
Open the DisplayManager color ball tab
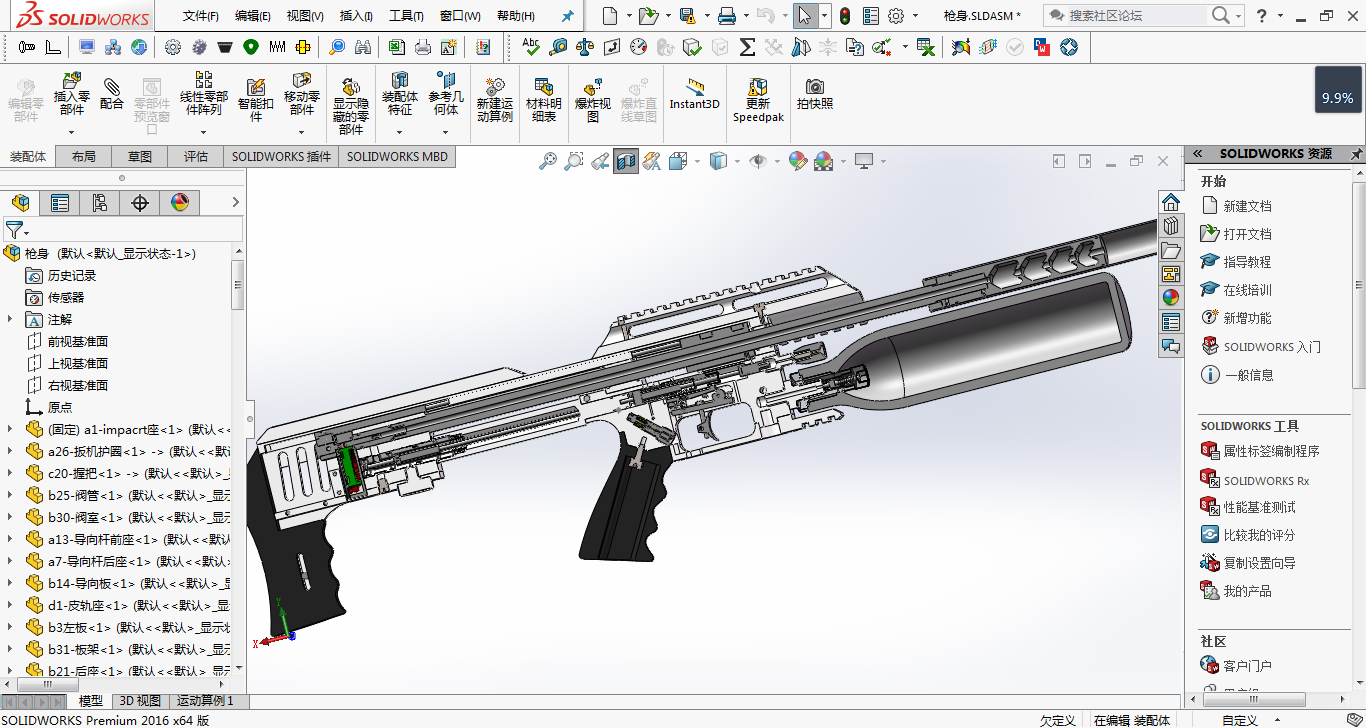pos(180,203)
